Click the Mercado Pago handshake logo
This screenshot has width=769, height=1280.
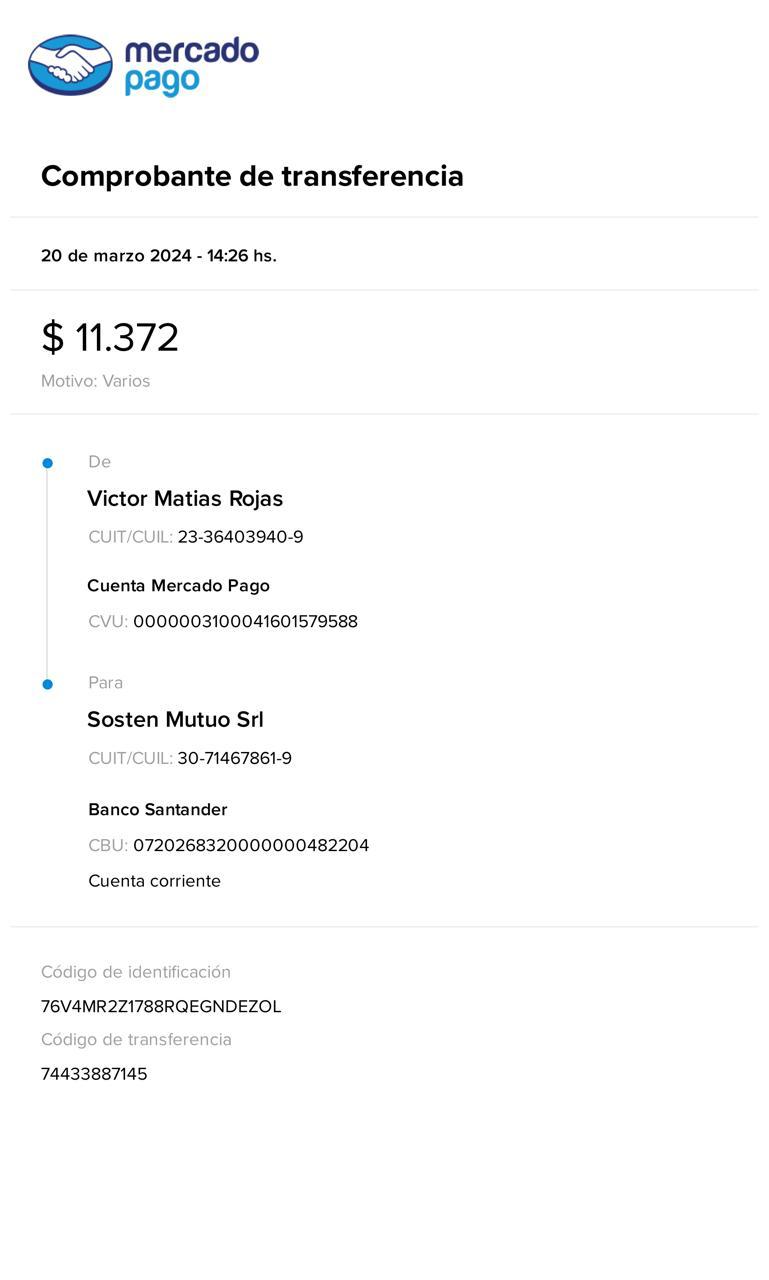point(70,65)
